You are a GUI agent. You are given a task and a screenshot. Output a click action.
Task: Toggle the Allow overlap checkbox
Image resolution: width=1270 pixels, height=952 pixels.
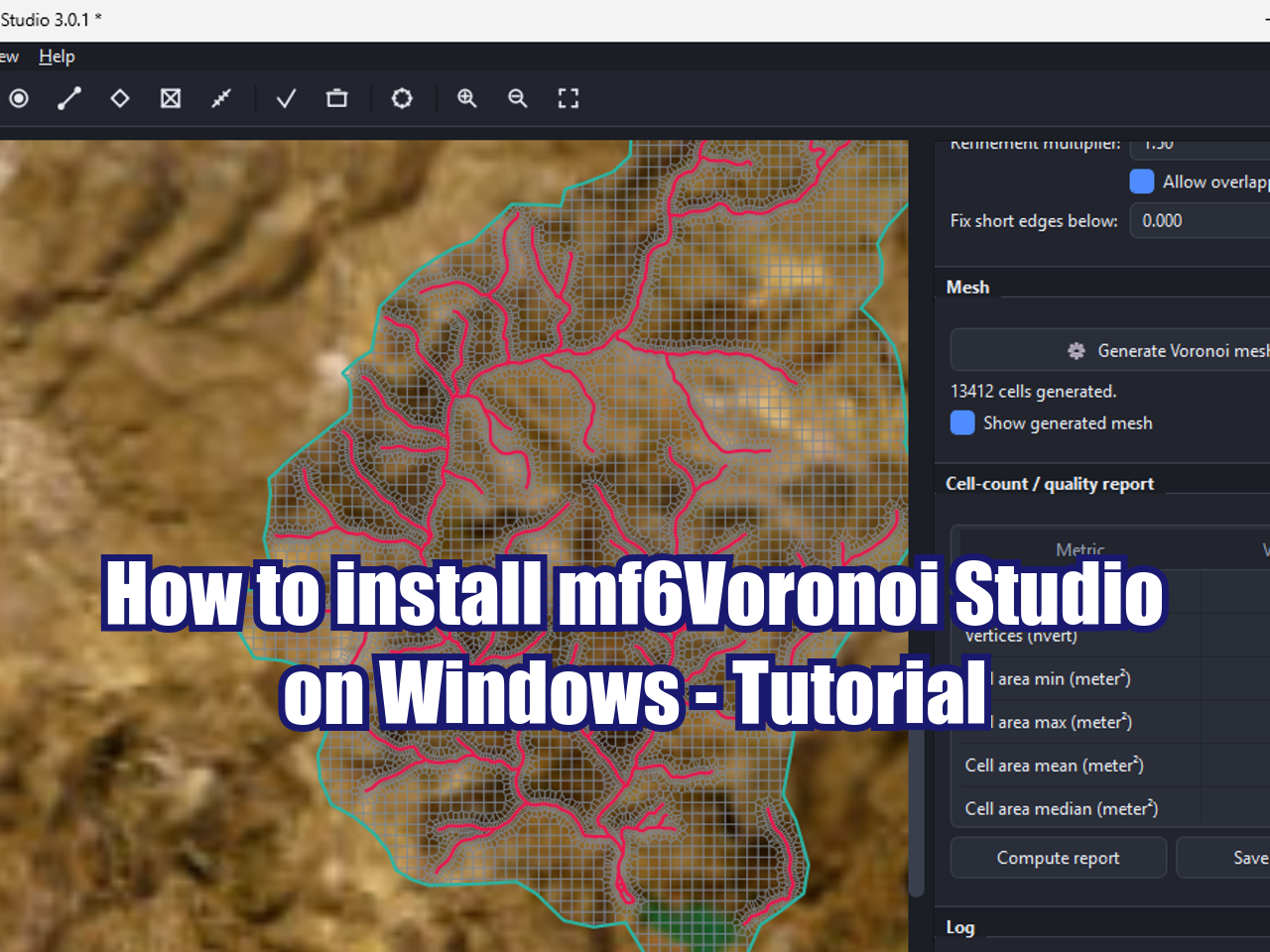1142,181
